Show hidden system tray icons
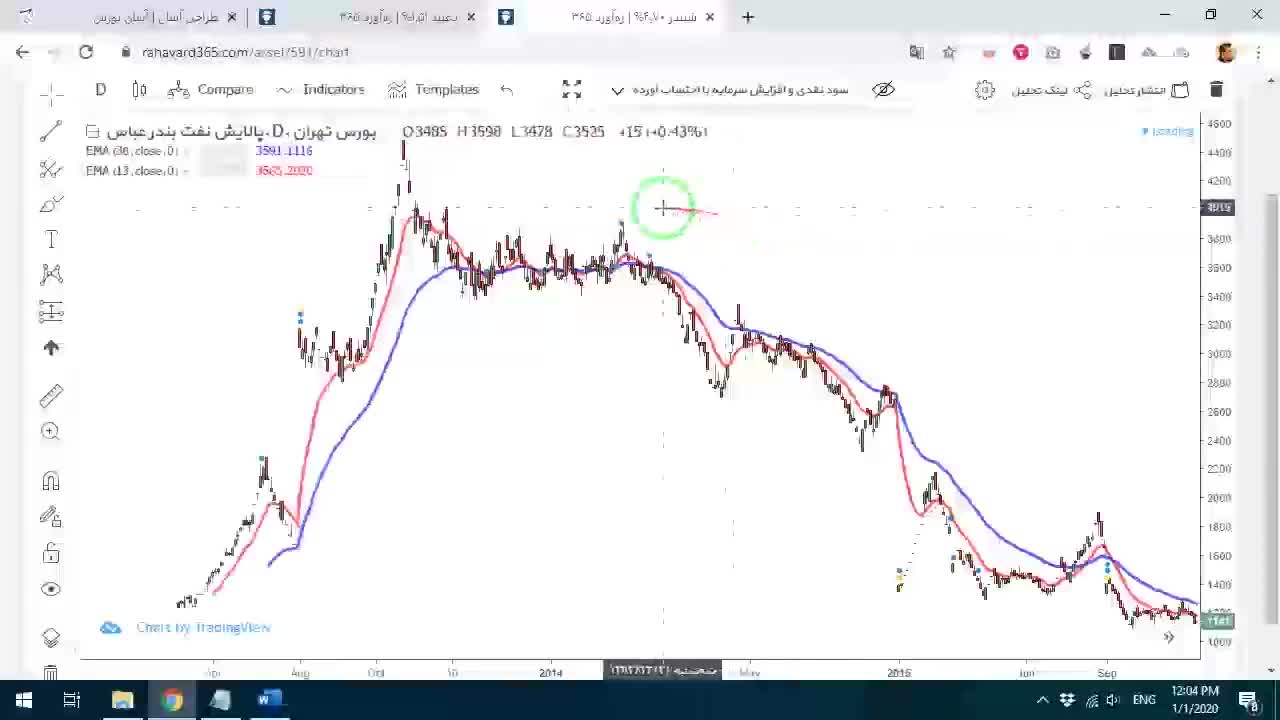1280x720 pixels. point(1042,700)
